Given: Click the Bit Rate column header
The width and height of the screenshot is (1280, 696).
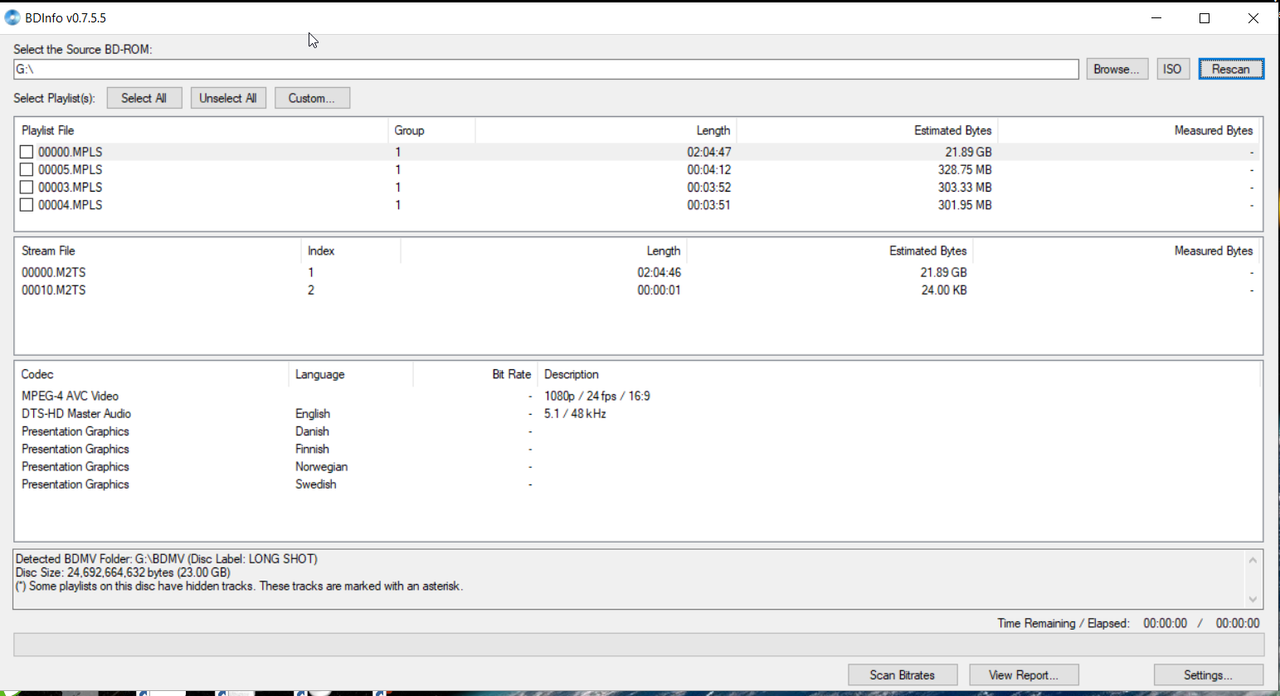Looking at the screenshot, I should click(x=475, y=374).
